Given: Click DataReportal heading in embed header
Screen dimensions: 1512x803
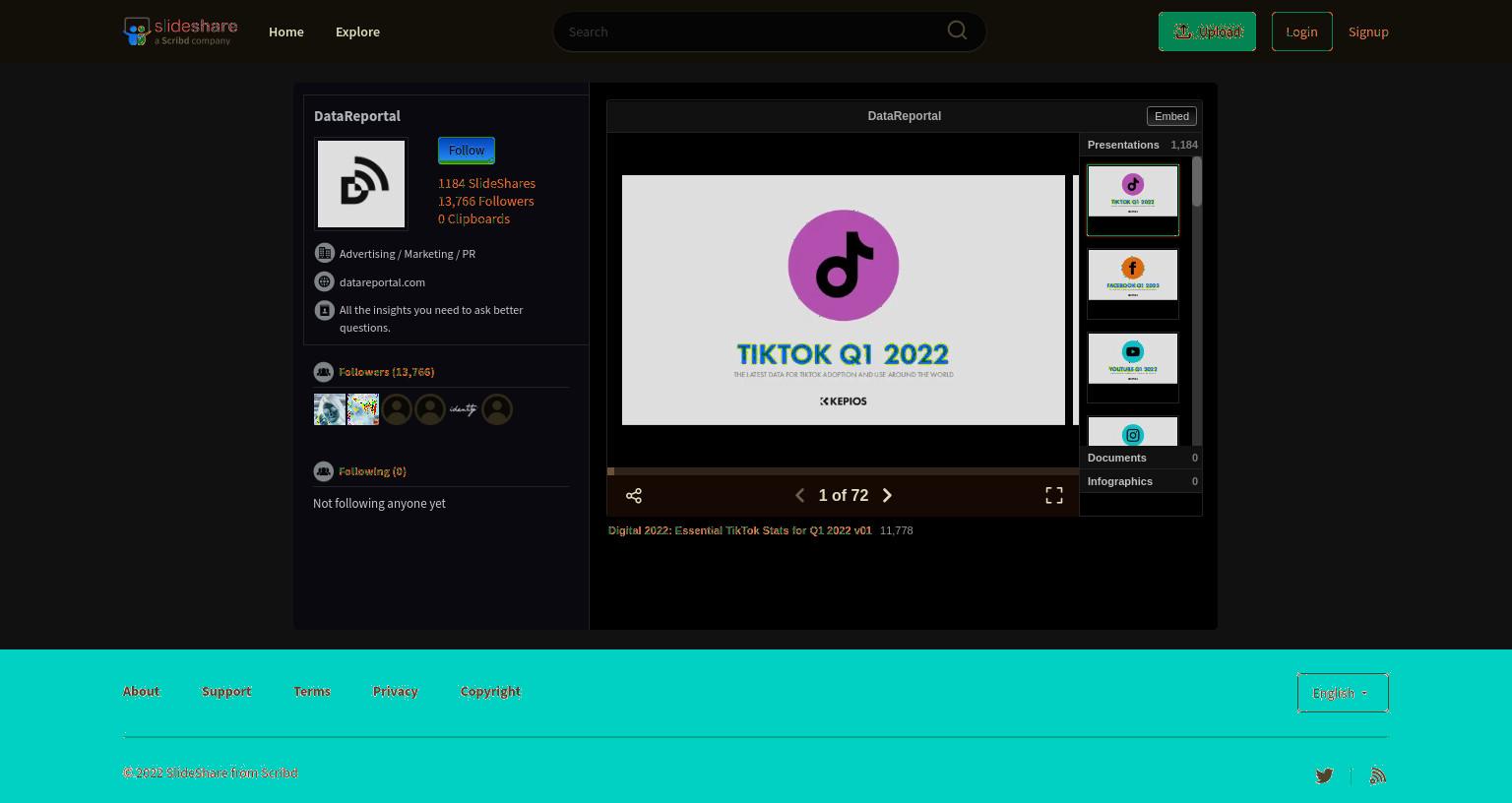Looking at the screenshot, I should click(904, 116).
